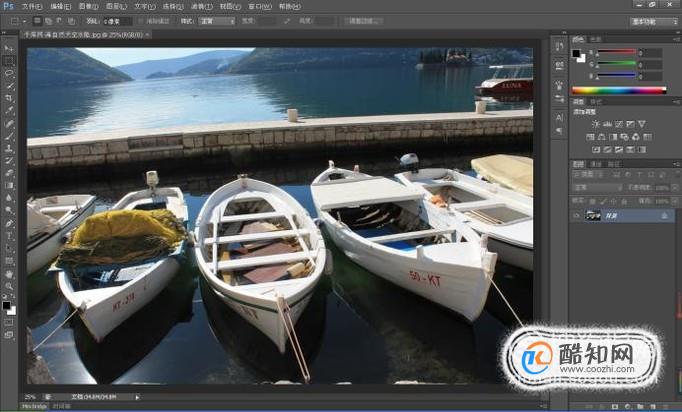Image resolution: width=682 pixels, height=412 pixels.
Task: Open the layer blend mode dropdown
Action: pyautogui.click(x=597, y=188)
